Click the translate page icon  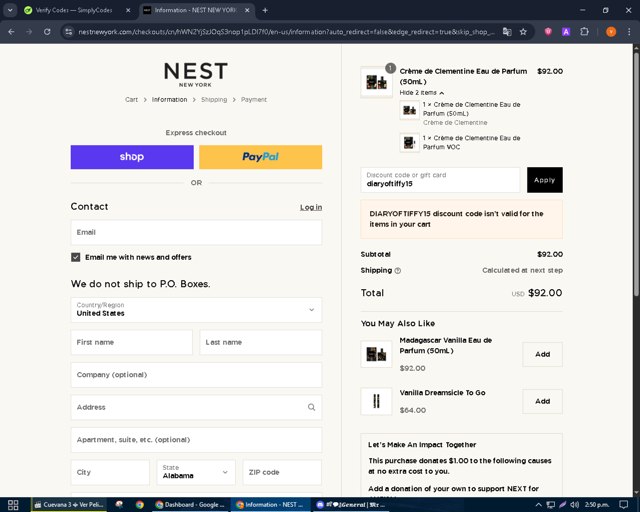[507, 31]
